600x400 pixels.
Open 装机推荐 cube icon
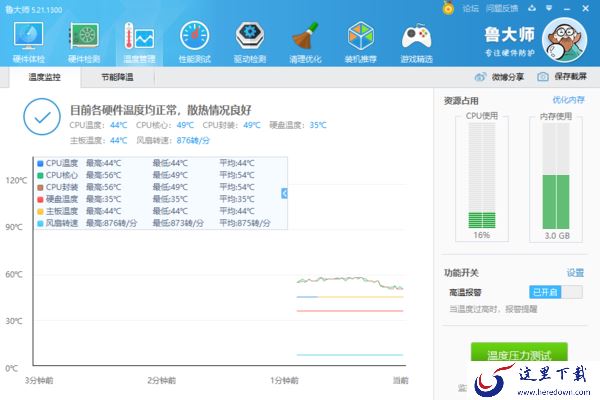point(360,42)
